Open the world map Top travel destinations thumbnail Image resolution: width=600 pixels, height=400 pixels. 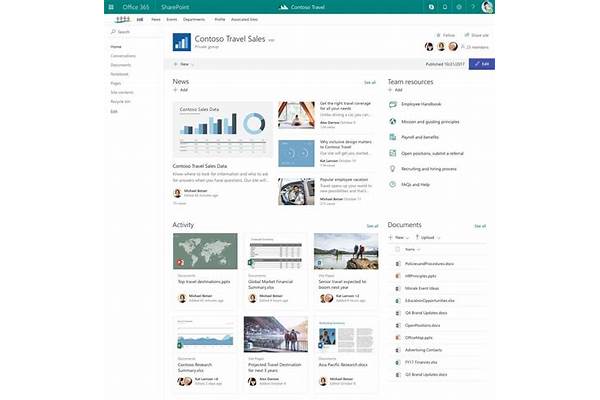pos(205,251)
